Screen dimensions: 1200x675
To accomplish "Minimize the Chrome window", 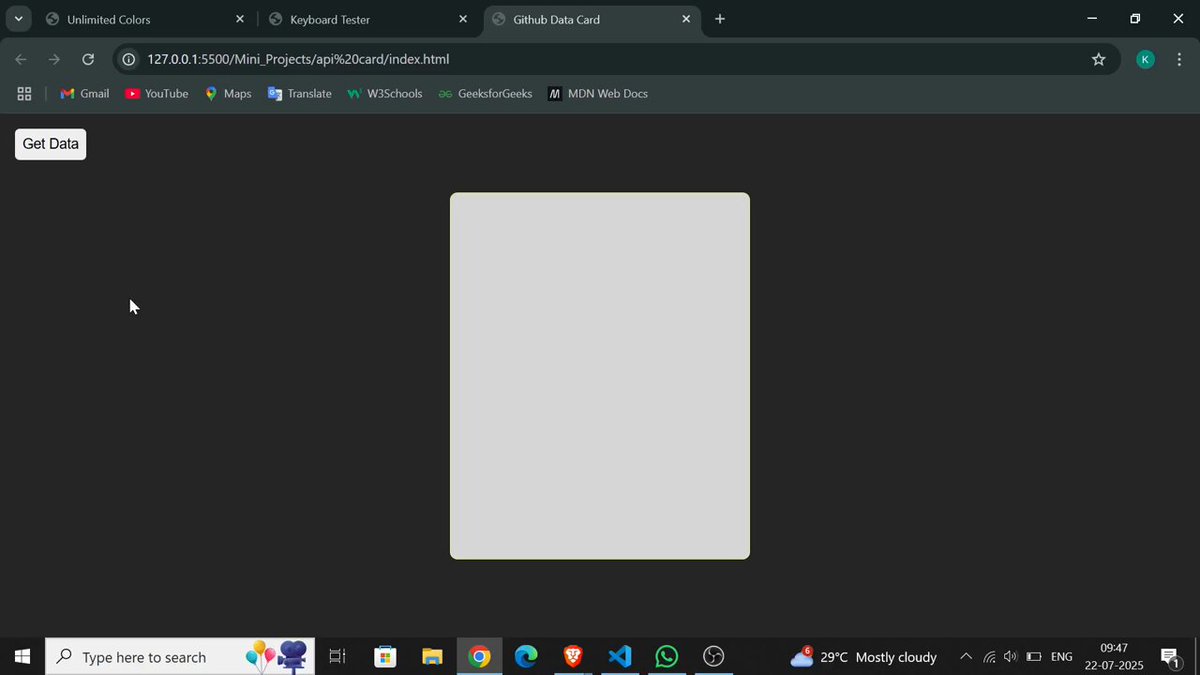I will (x=1091, y=19).
